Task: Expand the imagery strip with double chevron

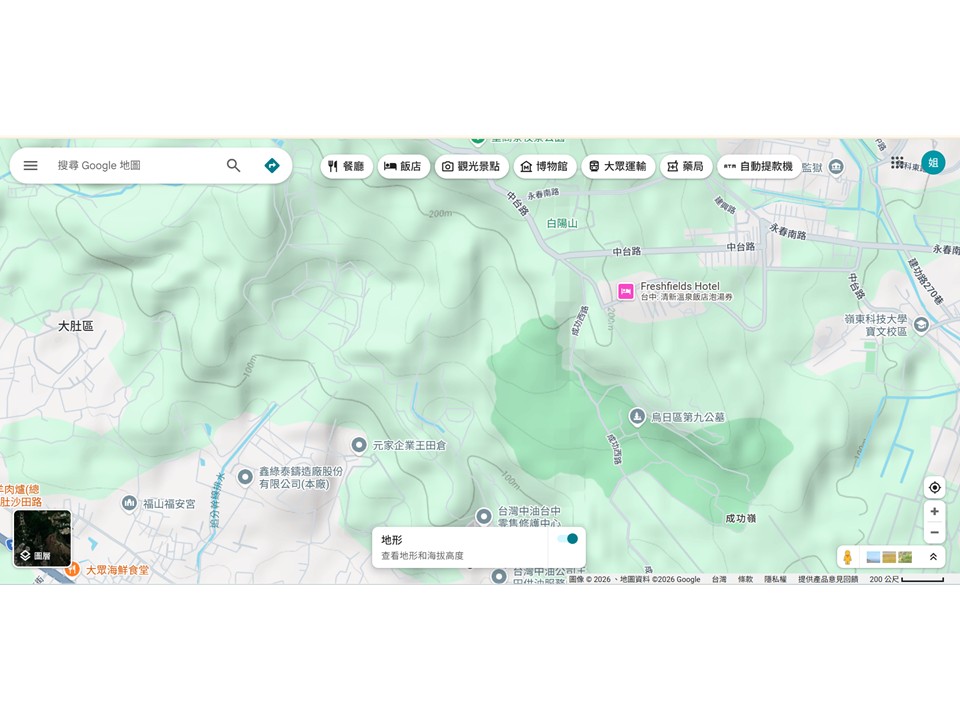Action: [933, 557]
